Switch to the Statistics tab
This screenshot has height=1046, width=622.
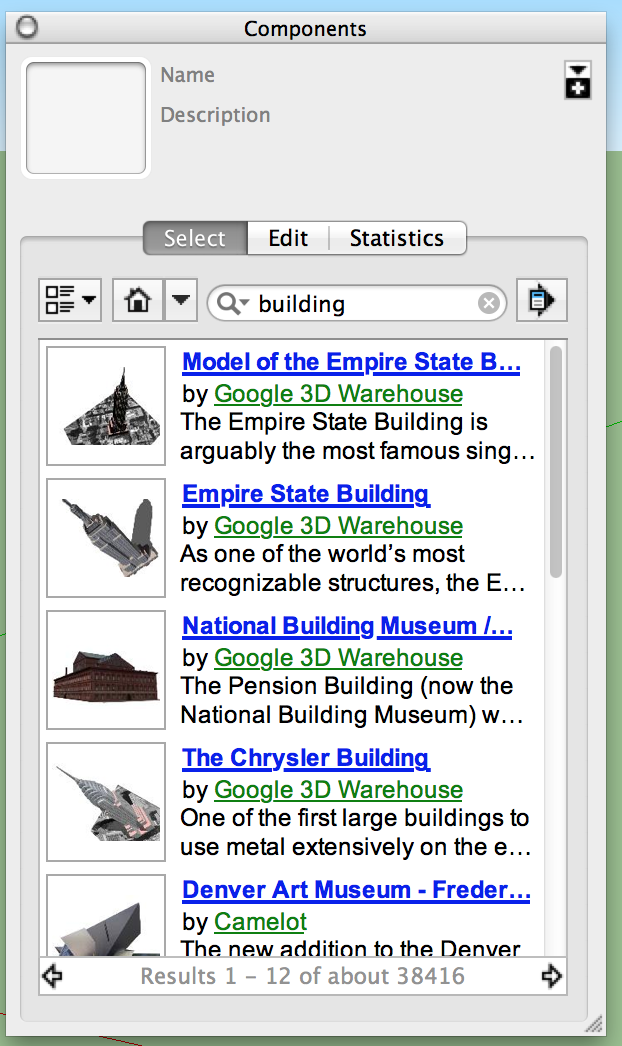(397, 238)
